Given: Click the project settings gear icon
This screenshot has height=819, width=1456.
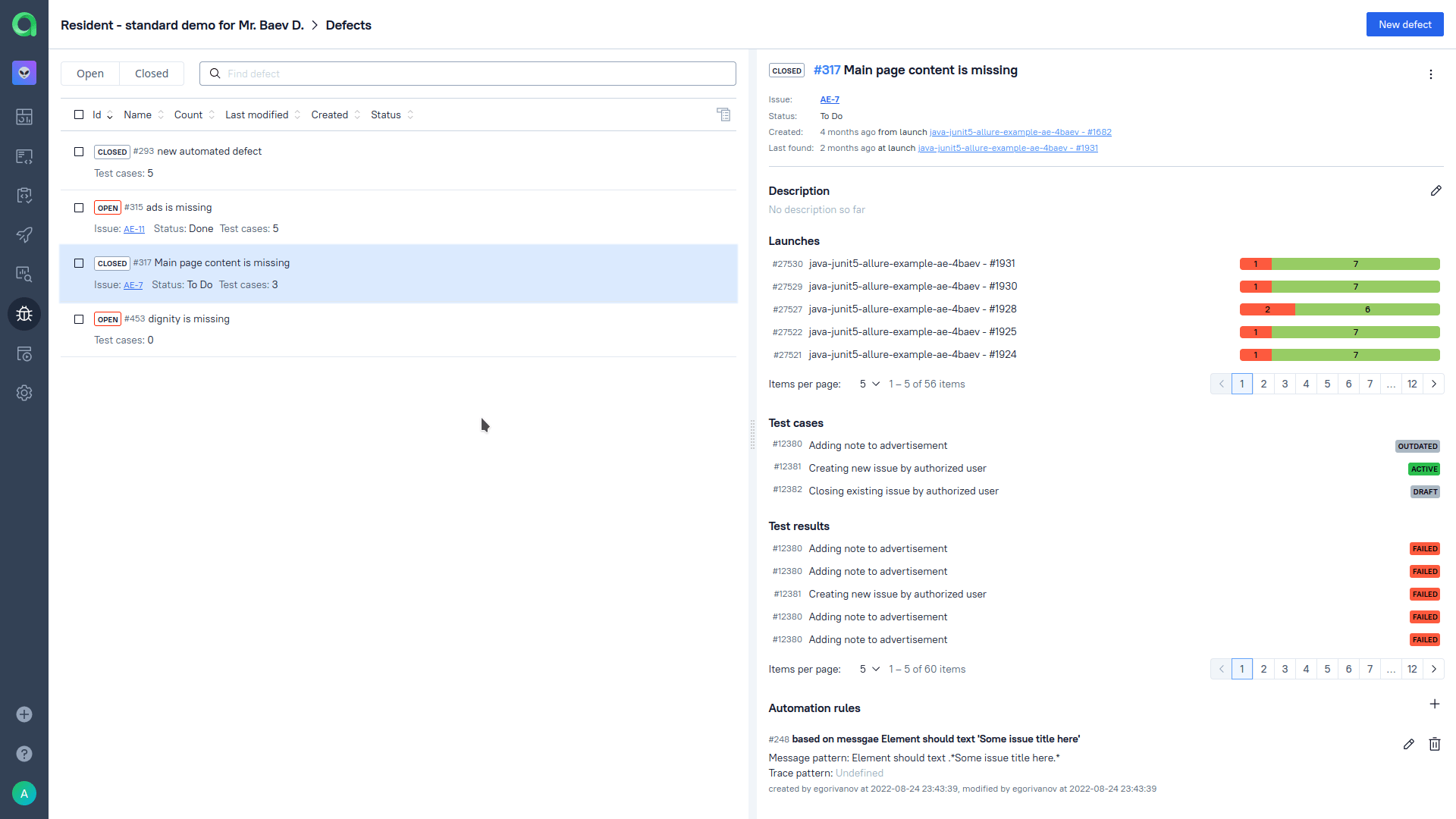Looking at the screenshot, I should coord(24,393).
